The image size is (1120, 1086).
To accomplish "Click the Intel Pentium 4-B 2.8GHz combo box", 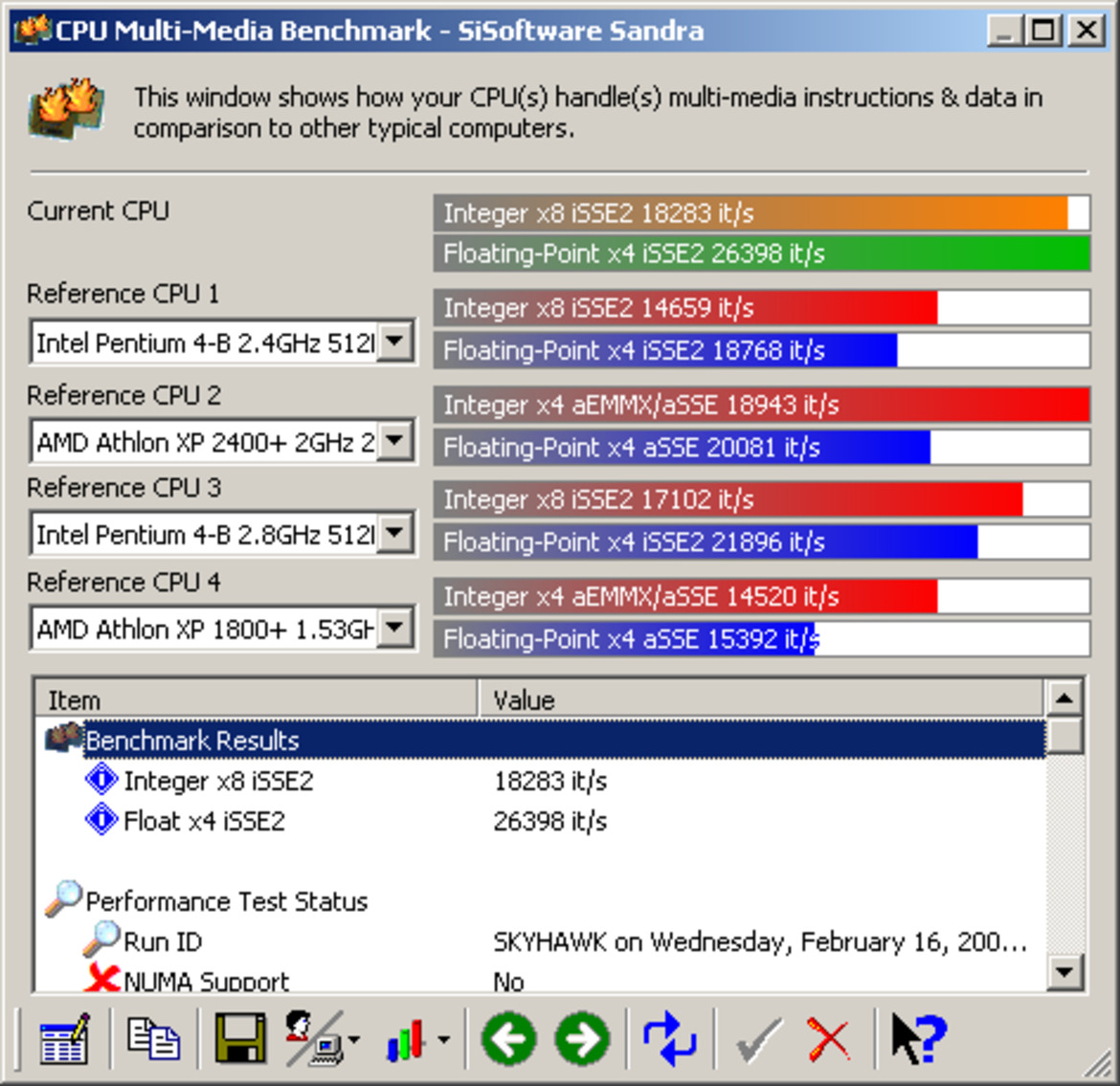I will pyautogui.click(x=222, y=533).
